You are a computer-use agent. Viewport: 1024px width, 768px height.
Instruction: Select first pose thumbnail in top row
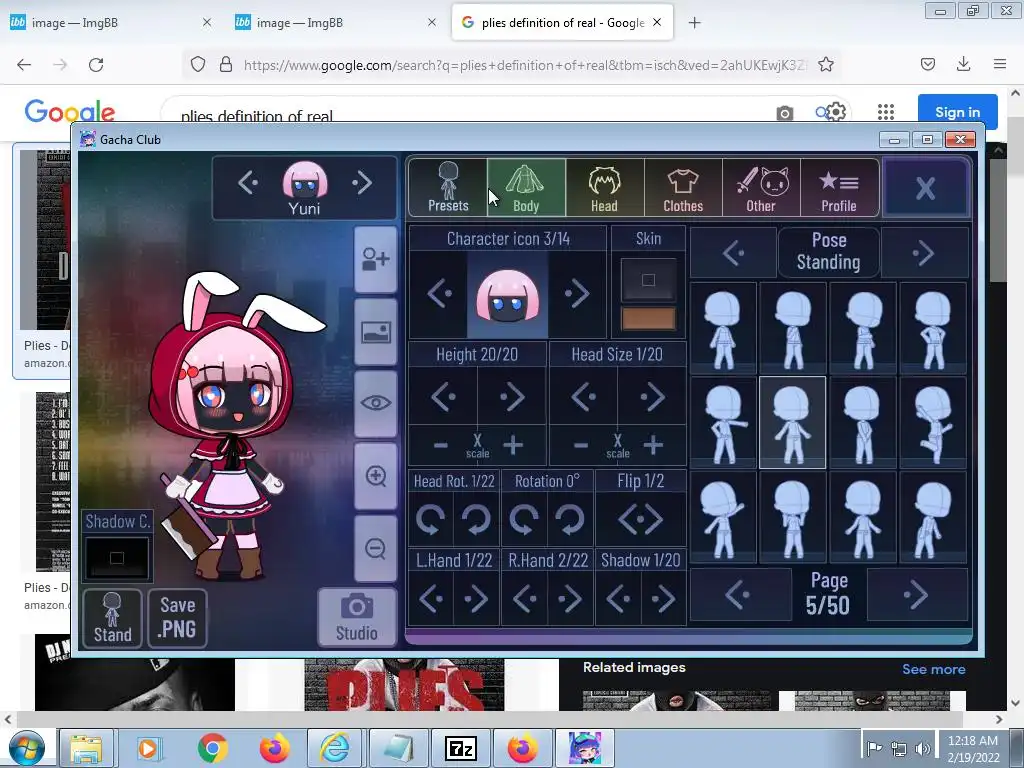pyautogui.click(x=723, y=328)
